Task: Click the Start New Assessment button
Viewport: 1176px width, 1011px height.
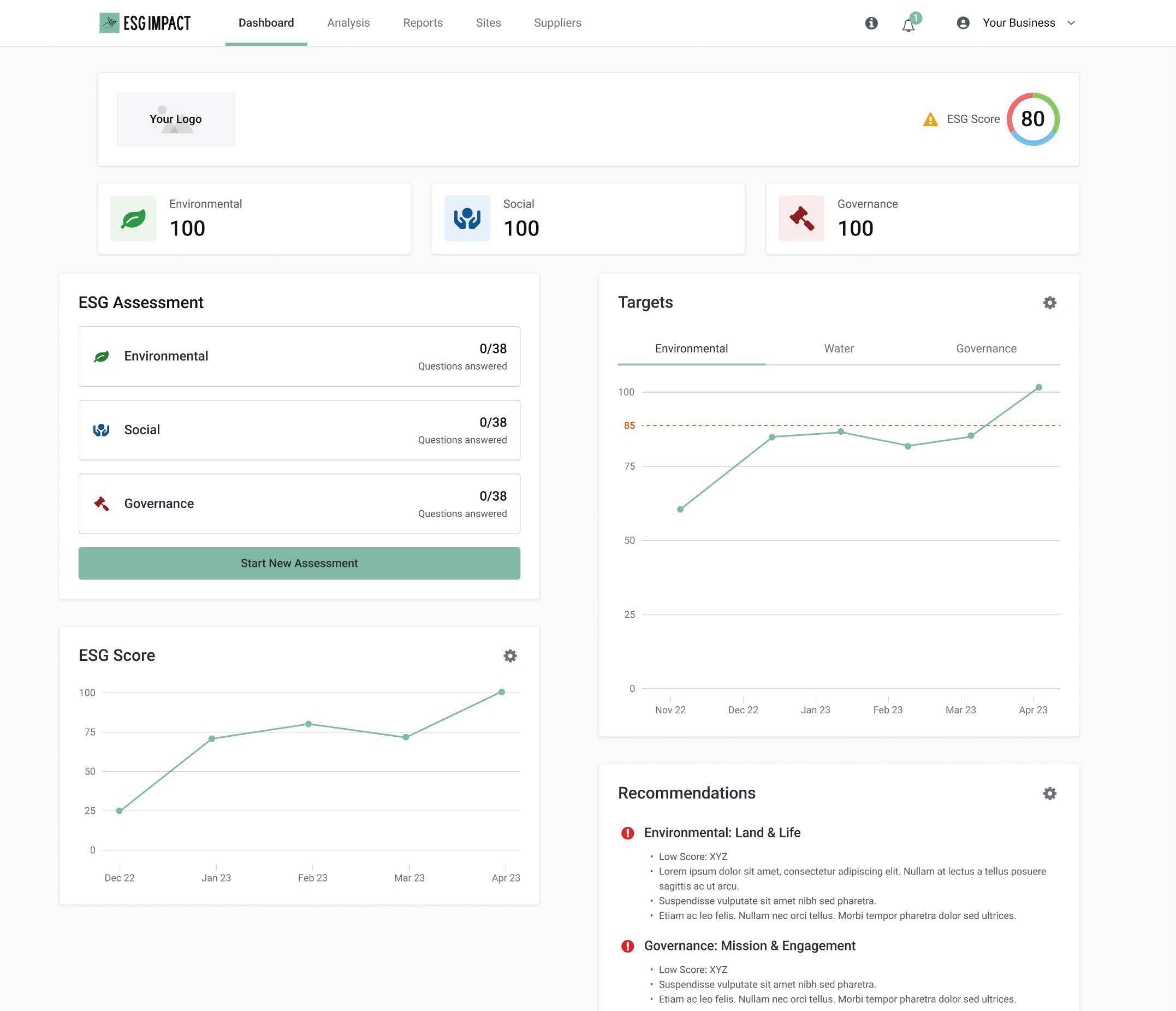Action: click(x=299, y=563)
